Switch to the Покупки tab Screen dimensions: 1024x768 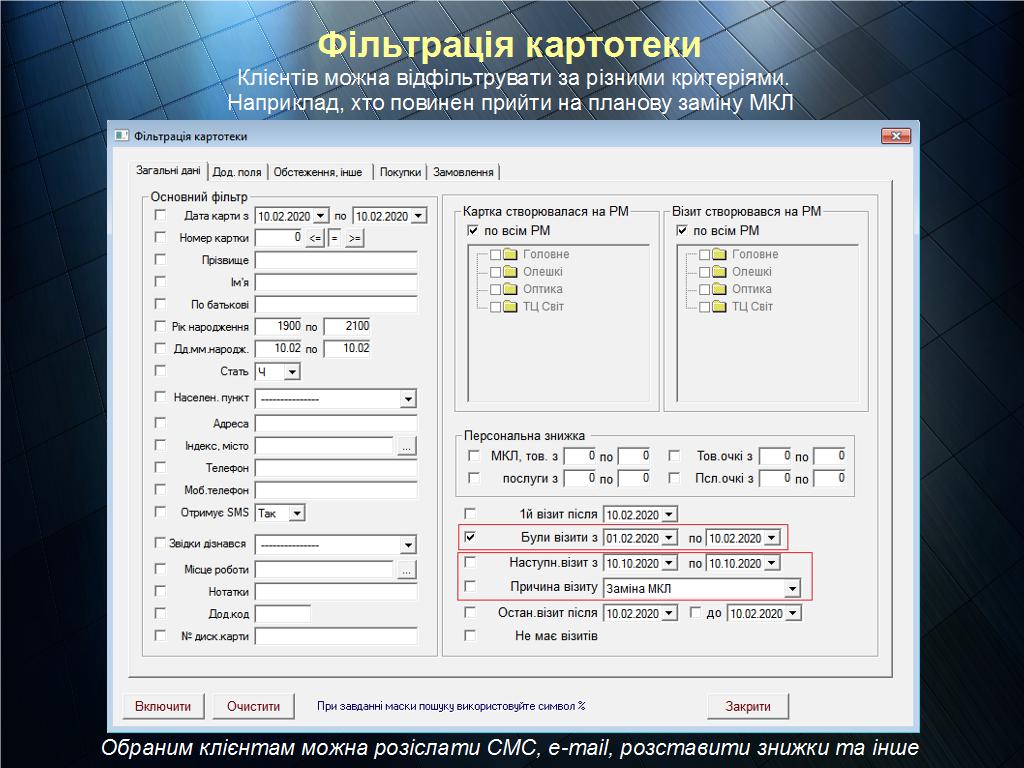400,172
